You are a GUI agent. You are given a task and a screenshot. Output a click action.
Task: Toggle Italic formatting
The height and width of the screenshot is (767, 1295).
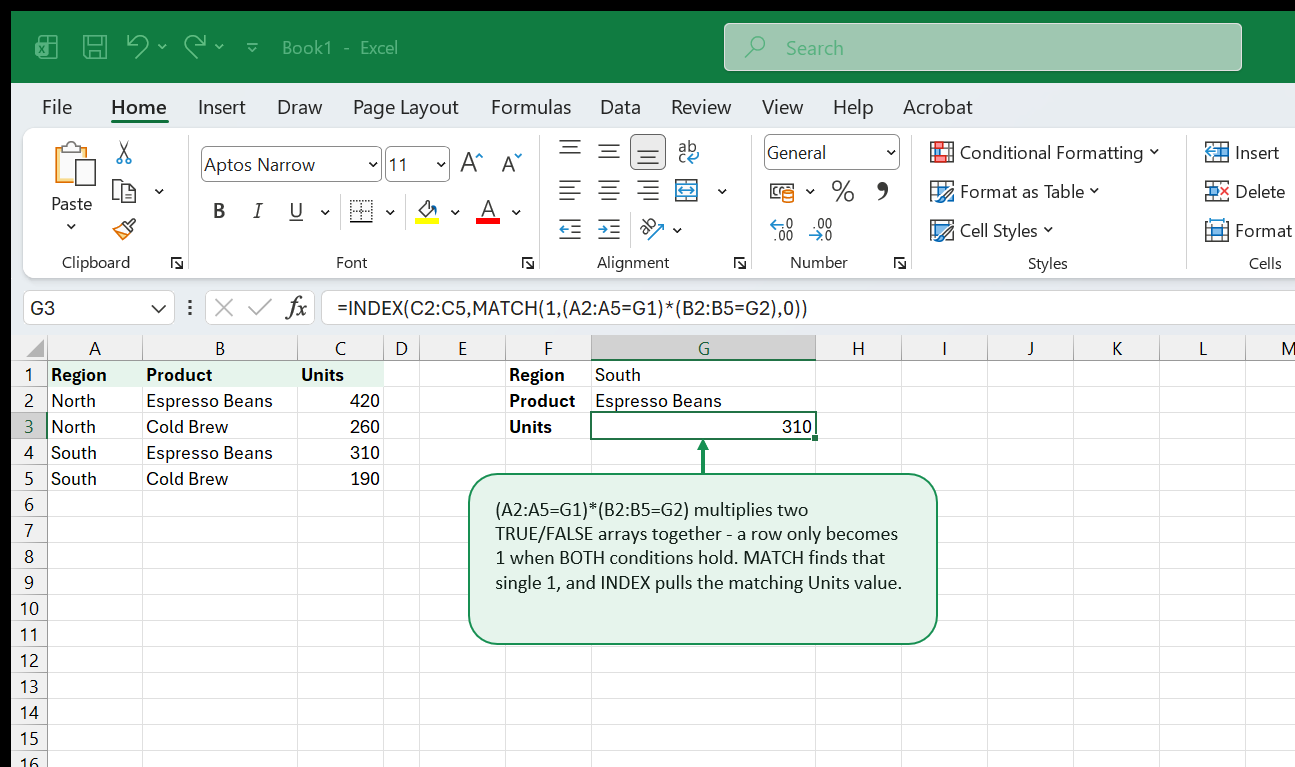[258, 211]
